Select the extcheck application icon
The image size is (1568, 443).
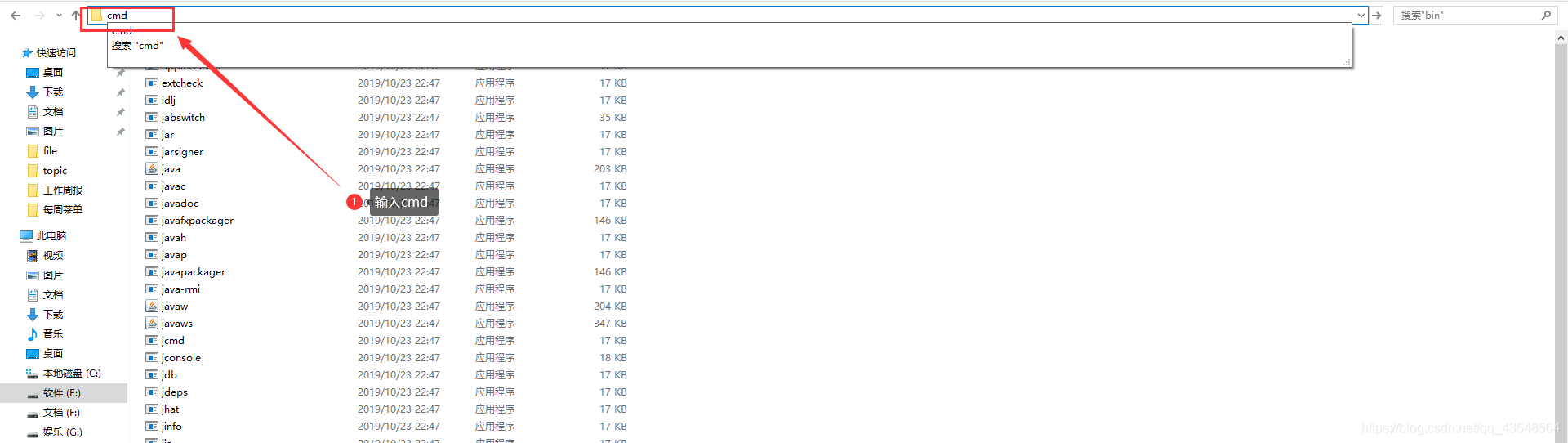[152, 83]
